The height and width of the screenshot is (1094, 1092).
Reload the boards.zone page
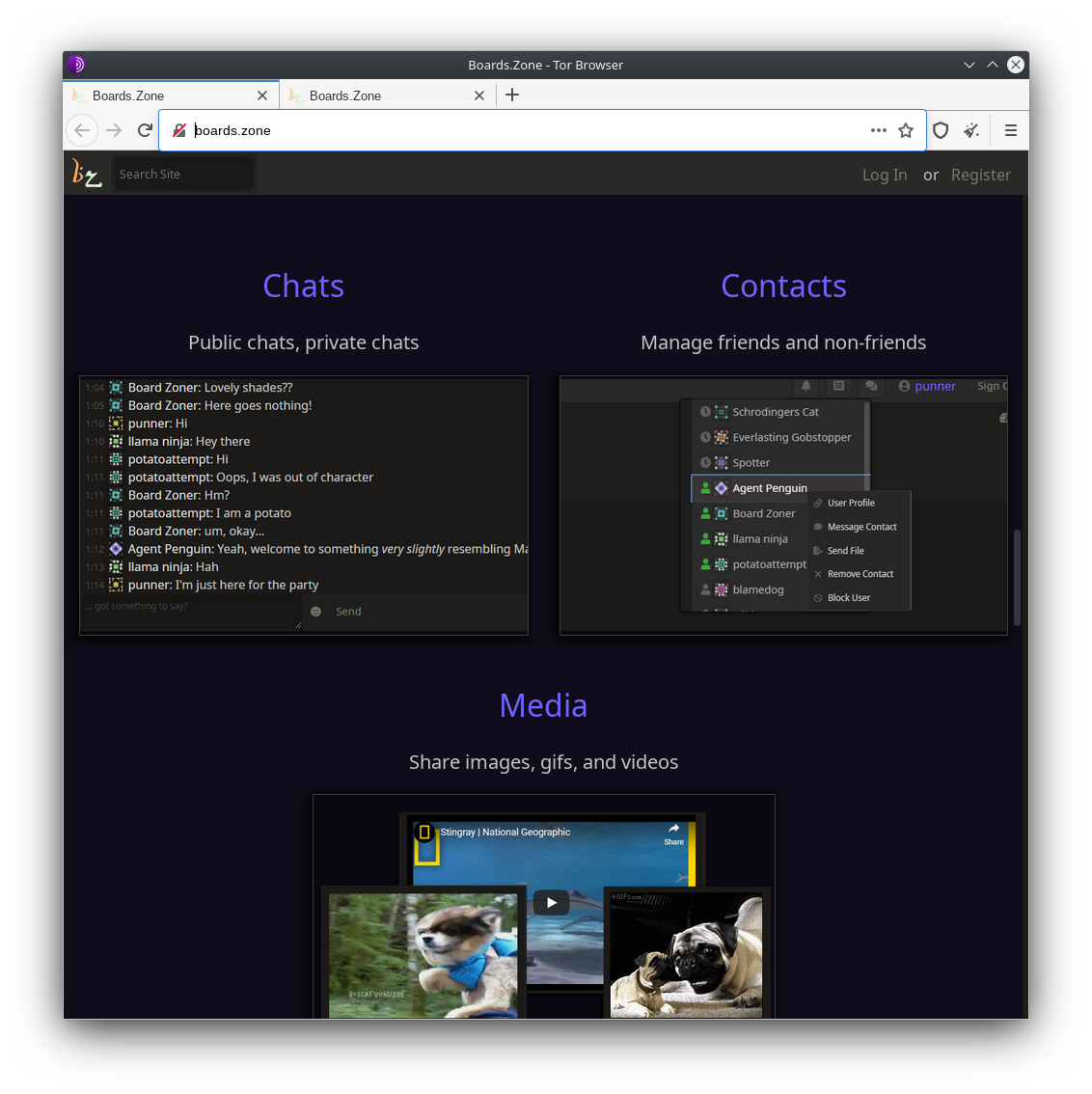[145, 130]
